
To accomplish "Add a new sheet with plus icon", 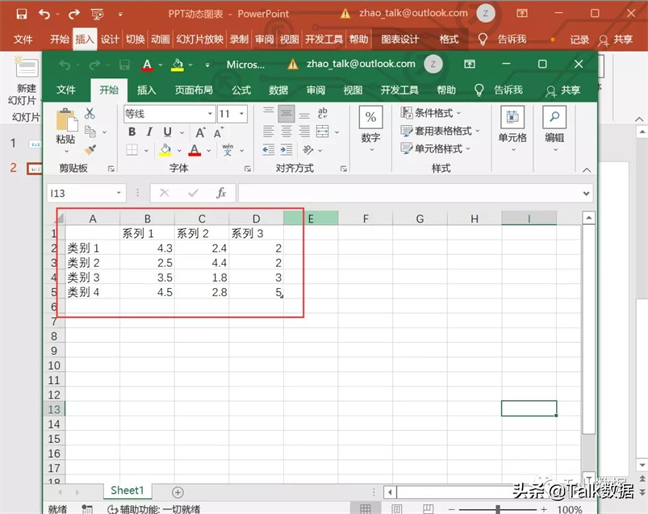I will [x=178, y=491].
